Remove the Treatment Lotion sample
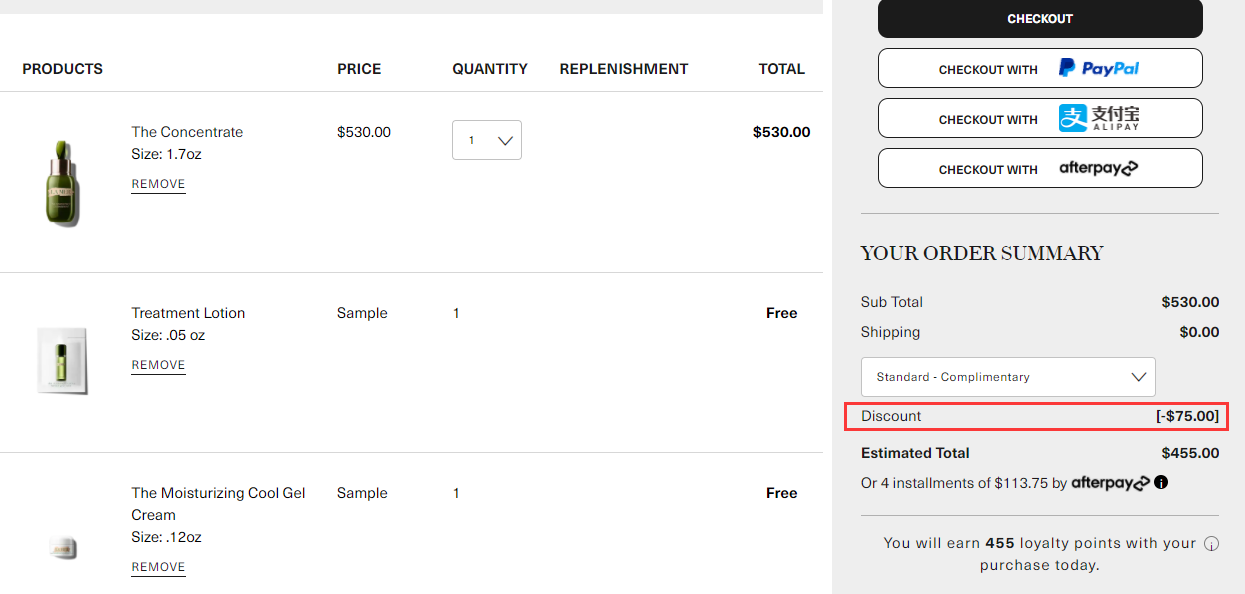1245x594 pixels. tap(158, 365)
